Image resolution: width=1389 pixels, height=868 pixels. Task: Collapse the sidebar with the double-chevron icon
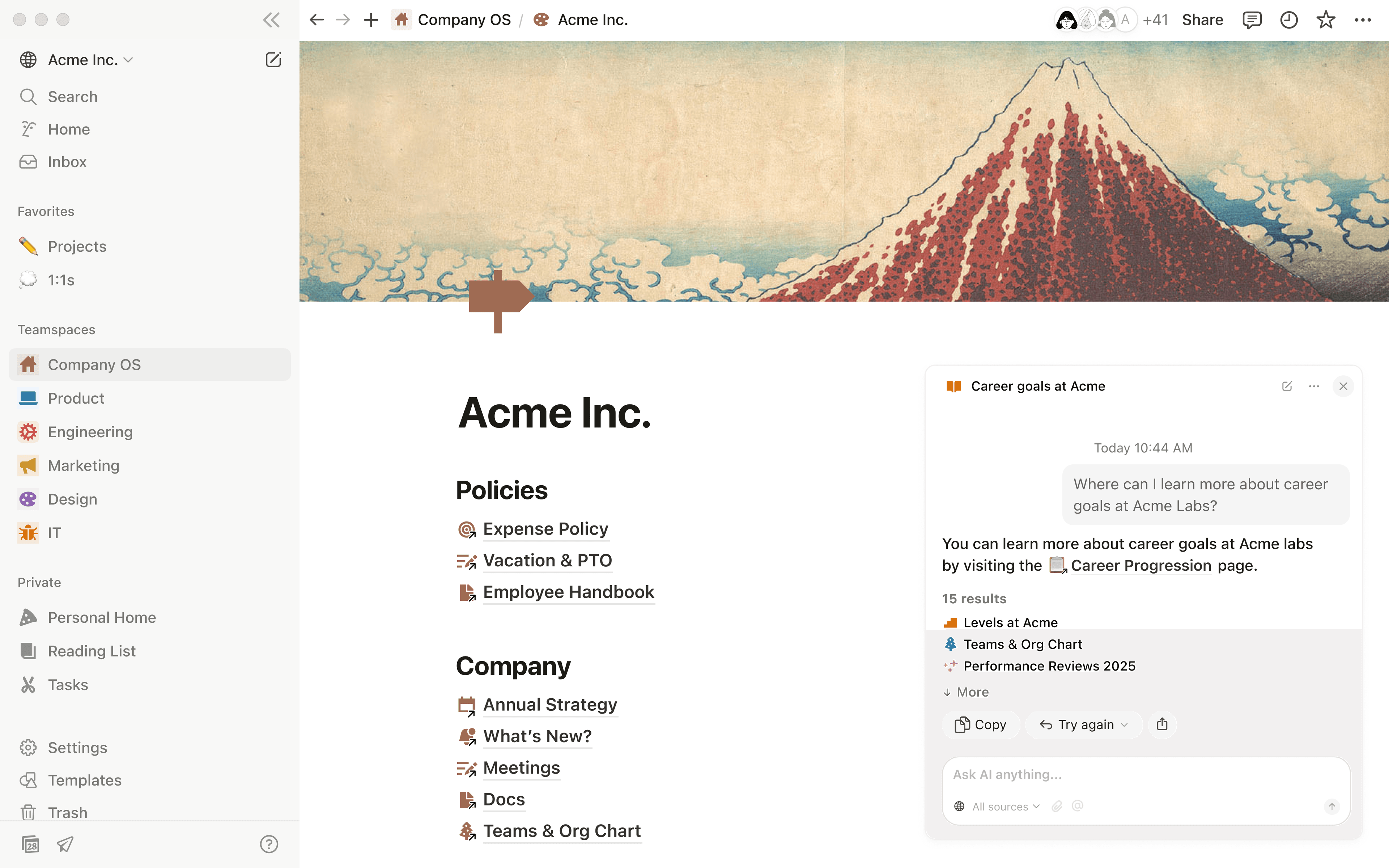[270, 19]
